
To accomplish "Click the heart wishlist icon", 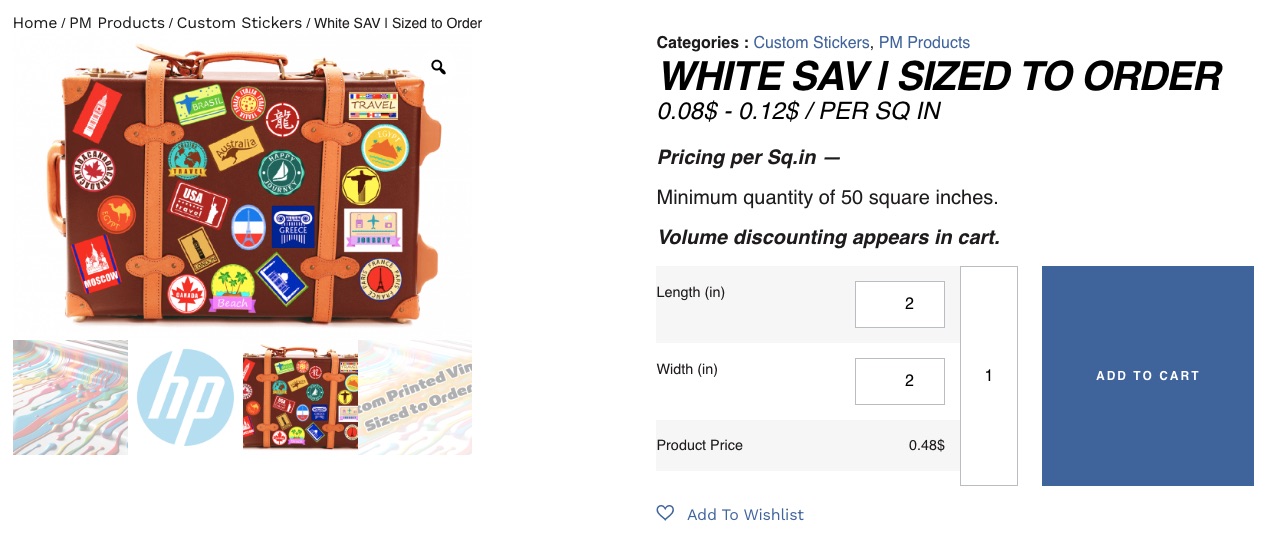I will click(x=665, y=513).
